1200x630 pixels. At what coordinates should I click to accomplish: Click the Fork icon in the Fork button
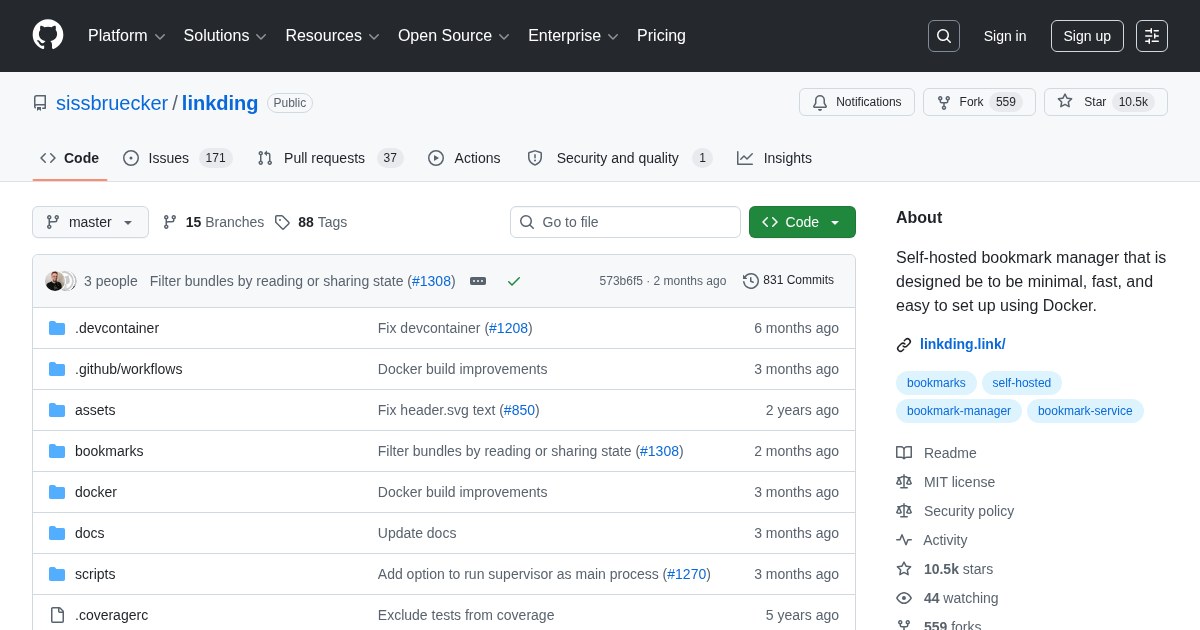pyautogui.click(x=944, y=102)
